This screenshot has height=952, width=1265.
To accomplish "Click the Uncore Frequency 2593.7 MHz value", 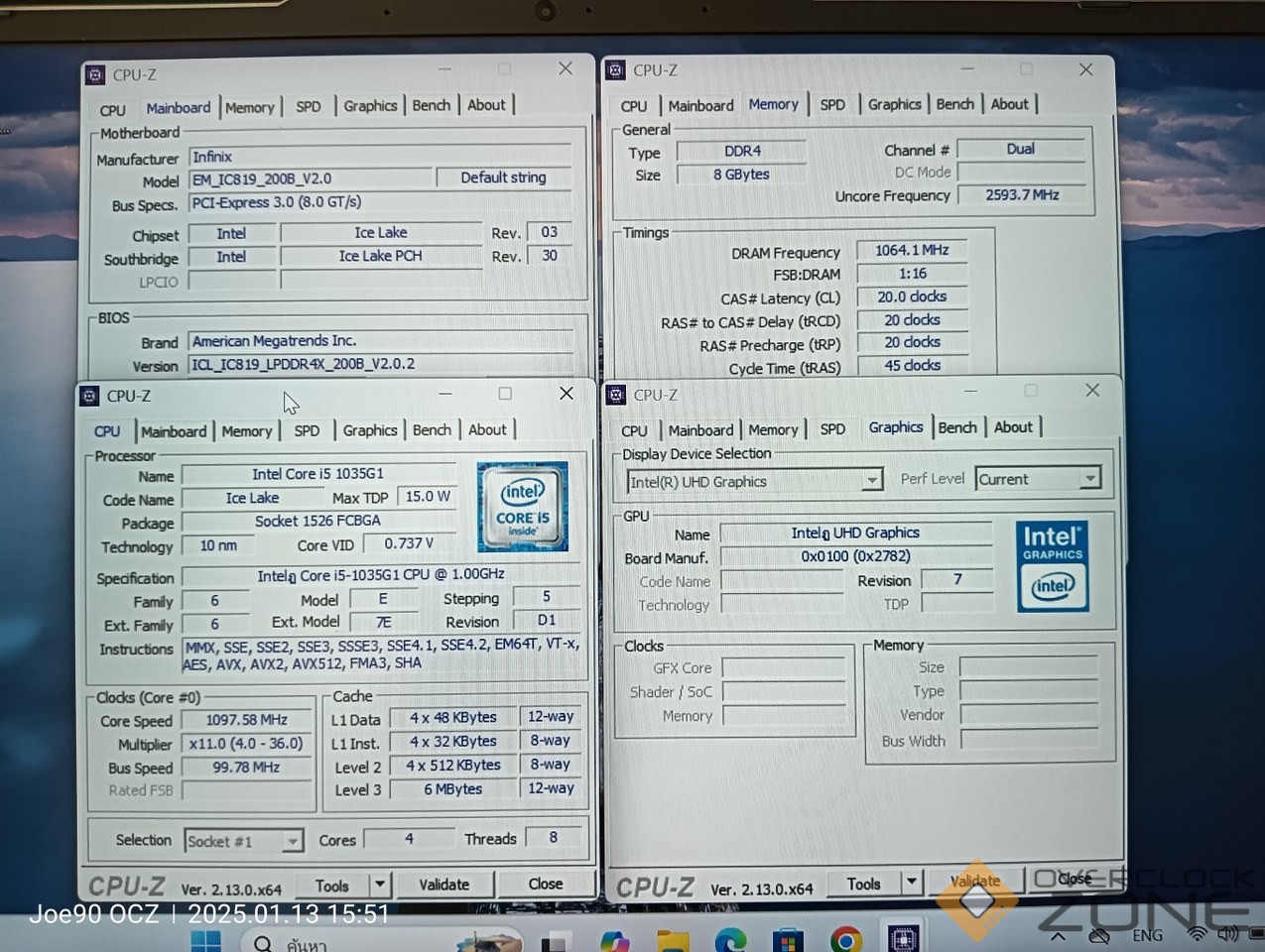I will pos(1022,195).
